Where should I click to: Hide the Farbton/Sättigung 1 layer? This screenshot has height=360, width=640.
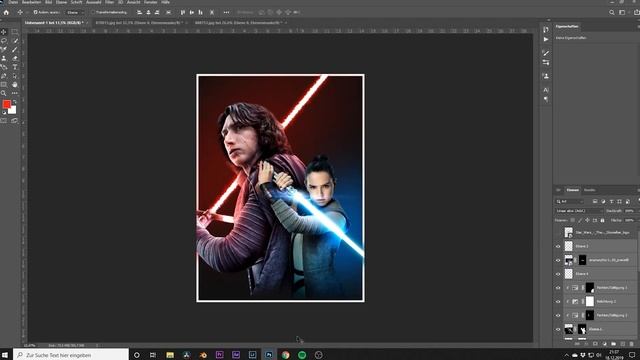point(558,288)
